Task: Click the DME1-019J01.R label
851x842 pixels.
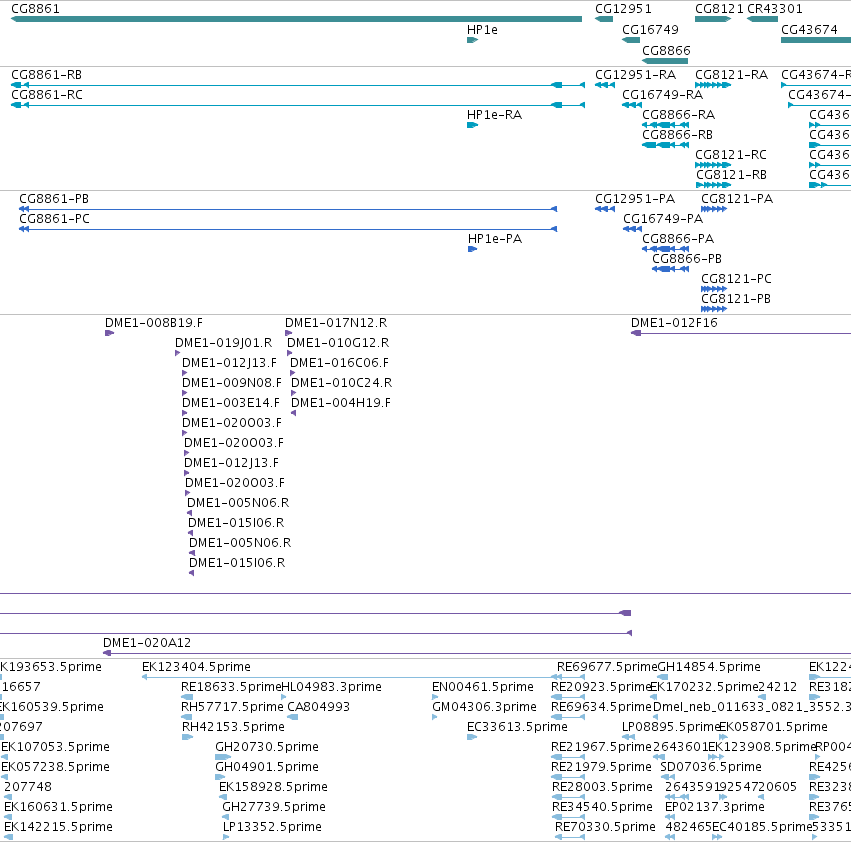Action: point(224,343)
